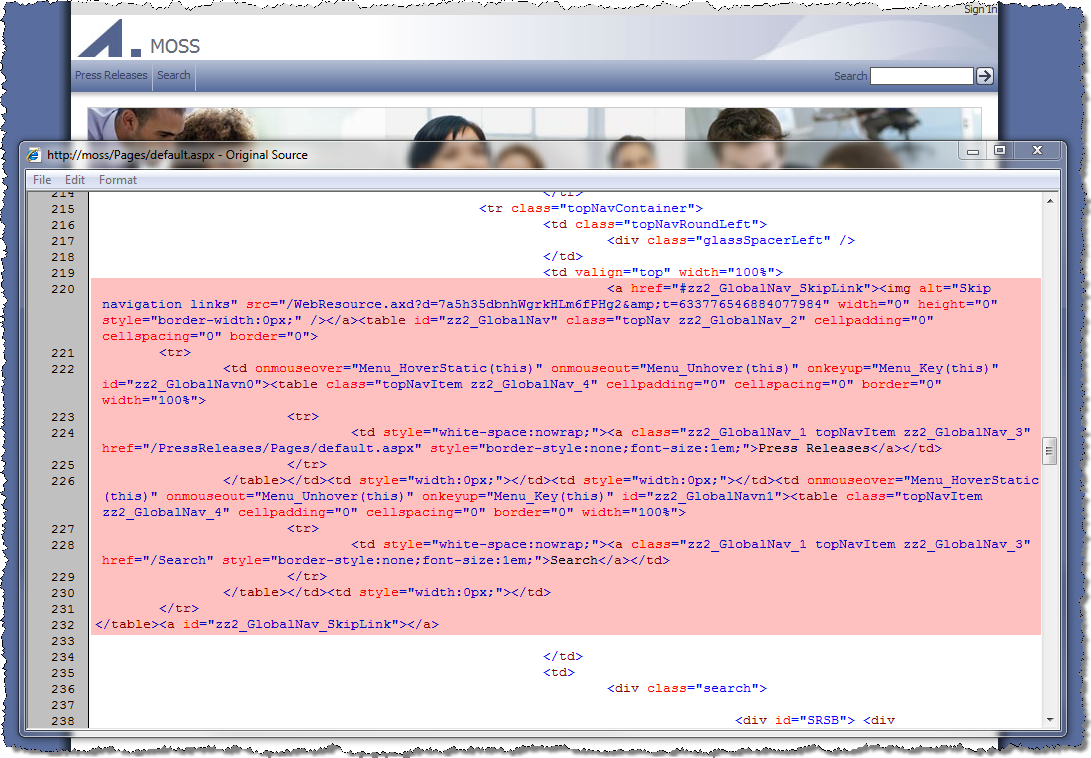Click the 'div id="SRSB"' source text
Screen dimensions: 1091x758
(x=795, y=720)
